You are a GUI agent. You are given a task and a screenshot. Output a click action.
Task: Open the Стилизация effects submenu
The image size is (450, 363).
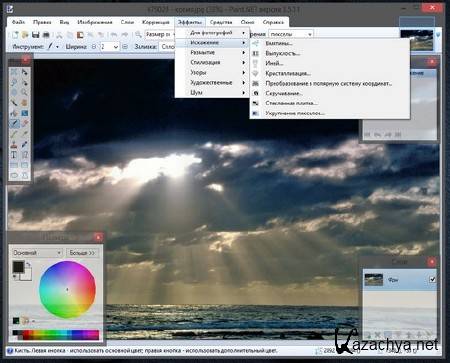pos(213,62)
